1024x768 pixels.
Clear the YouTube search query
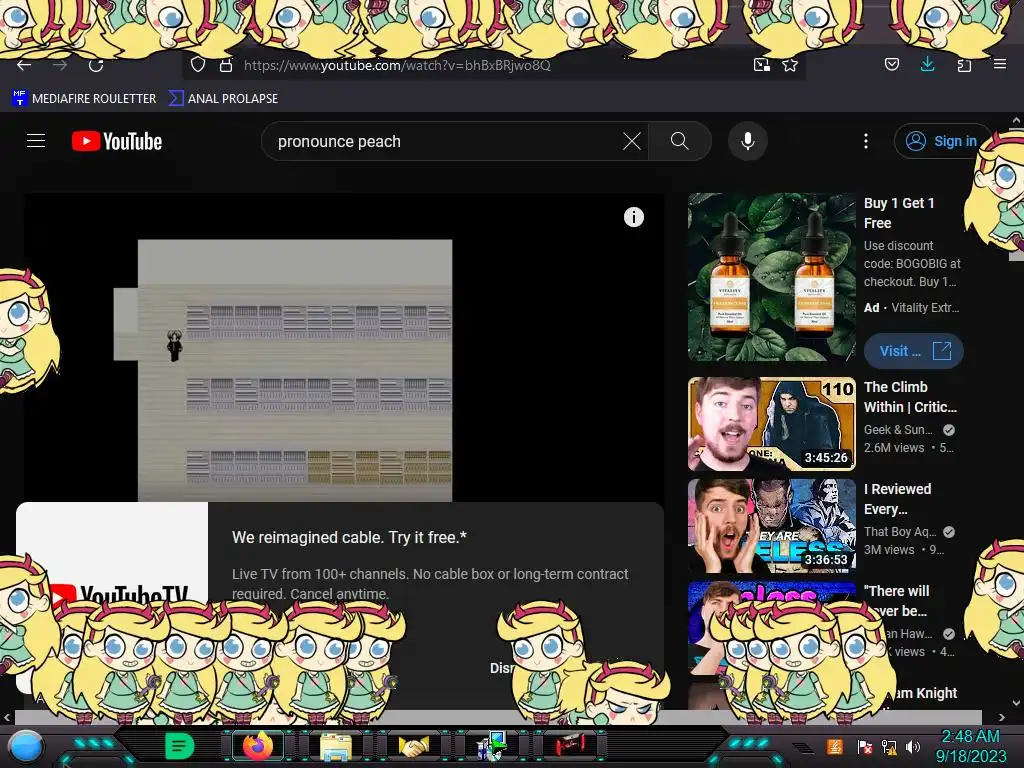[x=632, y=141]
